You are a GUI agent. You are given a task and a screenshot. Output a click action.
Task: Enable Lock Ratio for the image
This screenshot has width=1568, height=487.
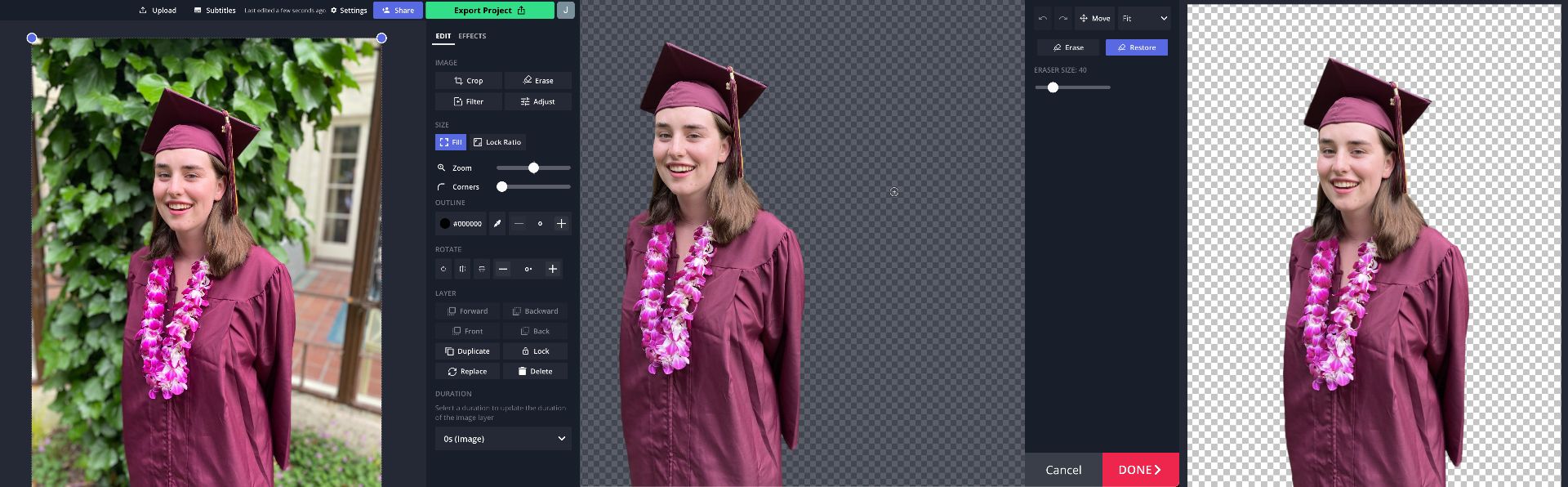pos(497,142)
